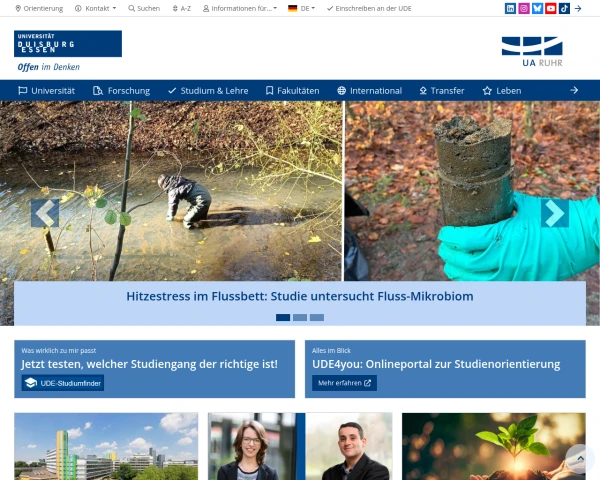
Task: Show the next carousel slide arrow
Action: (554, 213)
